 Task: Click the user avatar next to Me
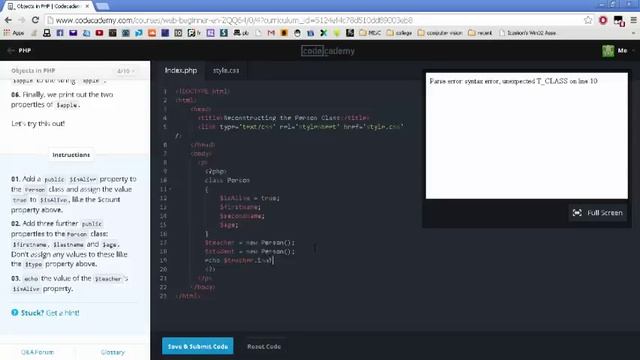tap(608, 51)
